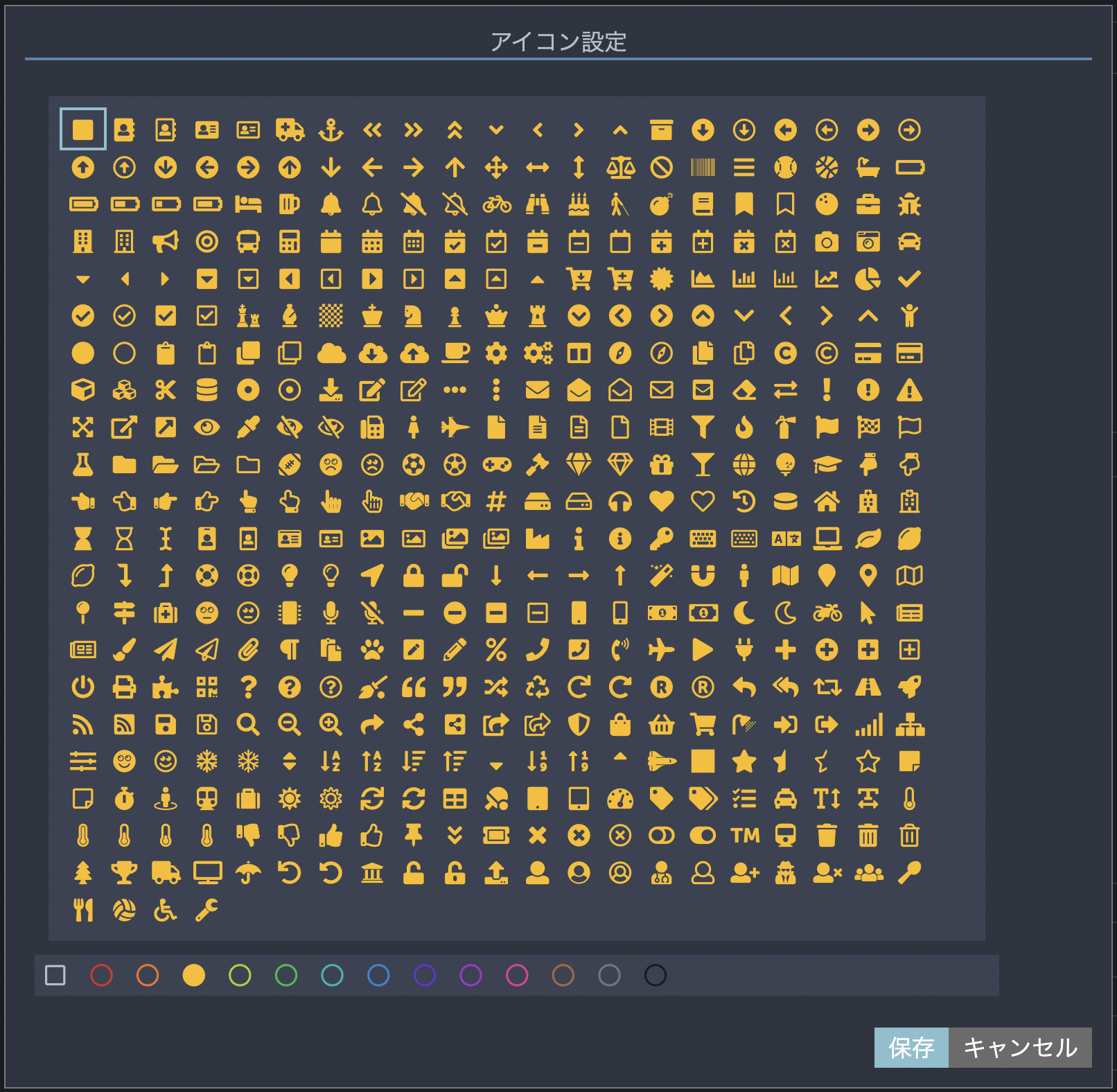
Task: Pick the settings gear icon
Action: coord(497,353)
